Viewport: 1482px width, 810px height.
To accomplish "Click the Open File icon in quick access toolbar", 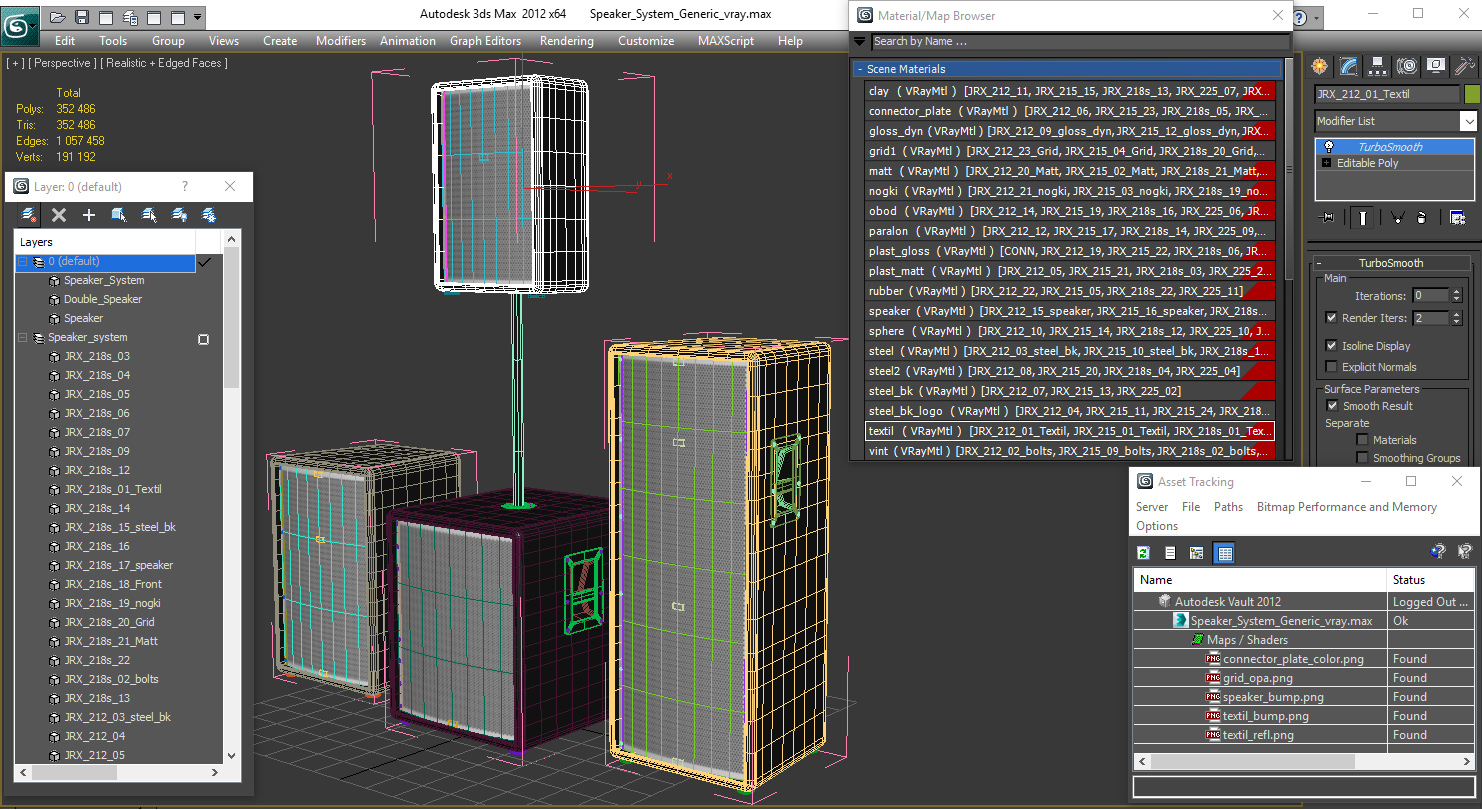I will (58, 17).
